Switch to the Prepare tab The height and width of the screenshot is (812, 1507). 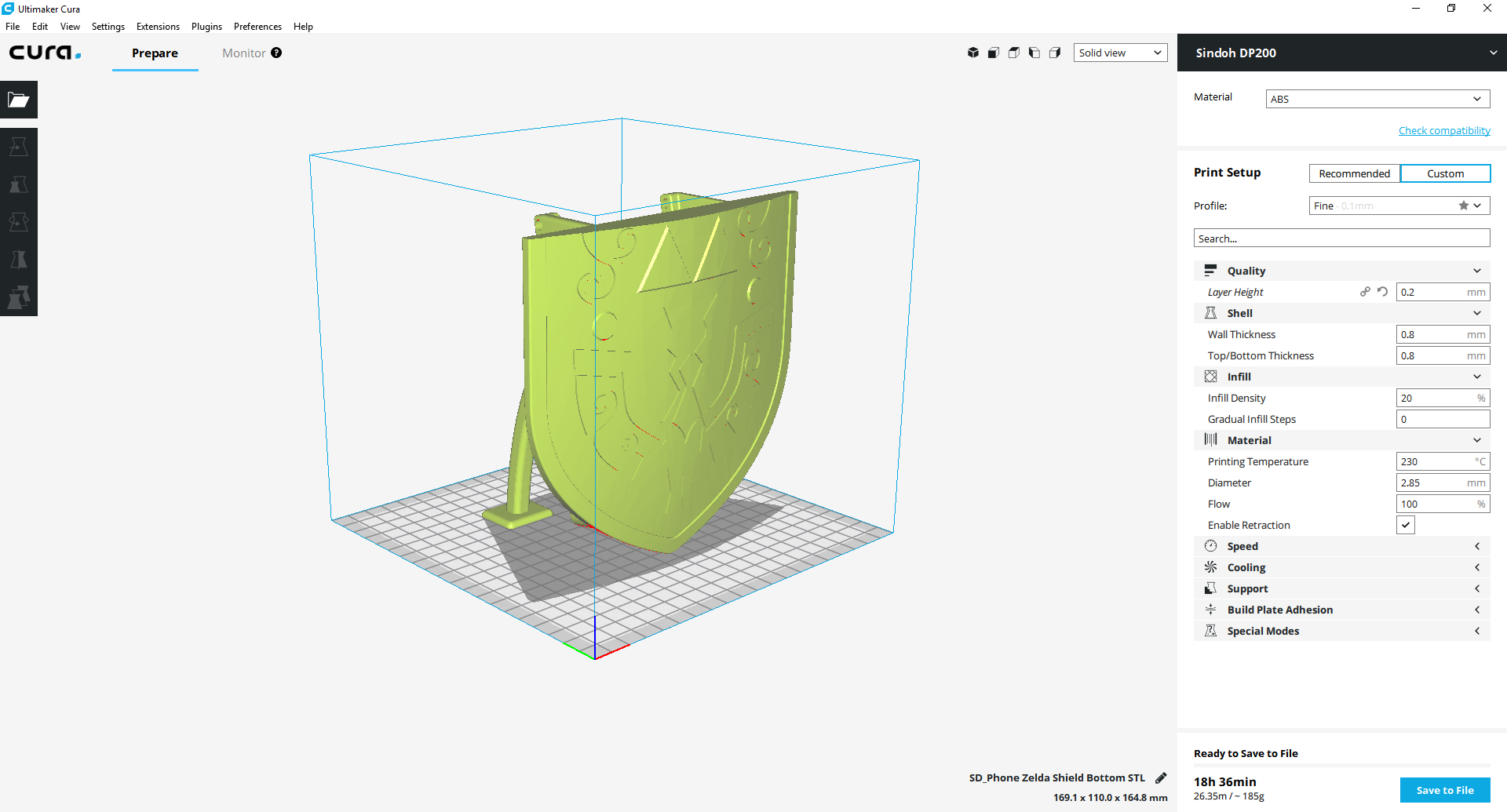[155, 53]
